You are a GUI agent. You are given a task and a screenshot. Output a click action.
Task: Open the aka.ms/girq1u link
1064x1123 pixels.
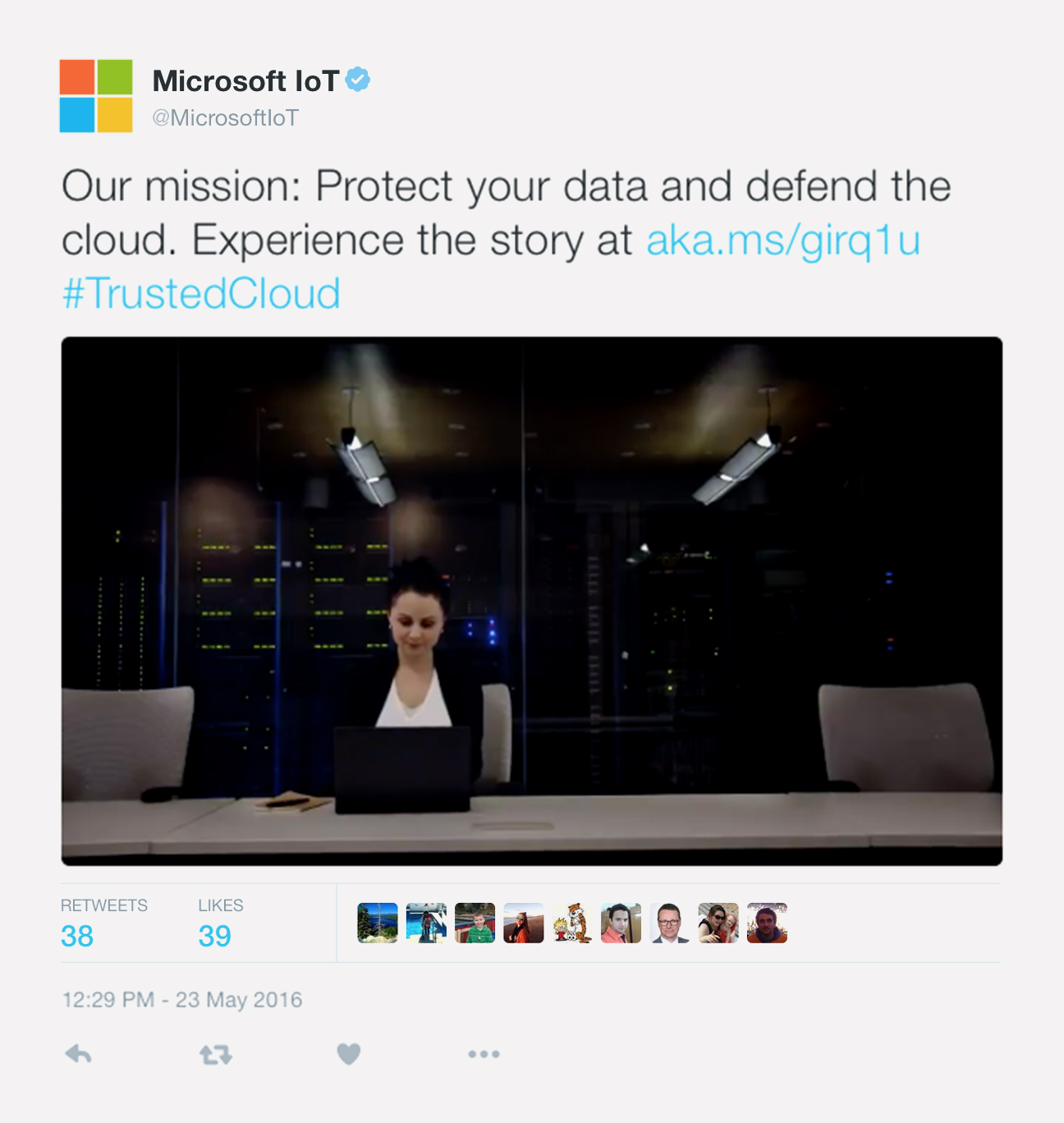[782, 241]
